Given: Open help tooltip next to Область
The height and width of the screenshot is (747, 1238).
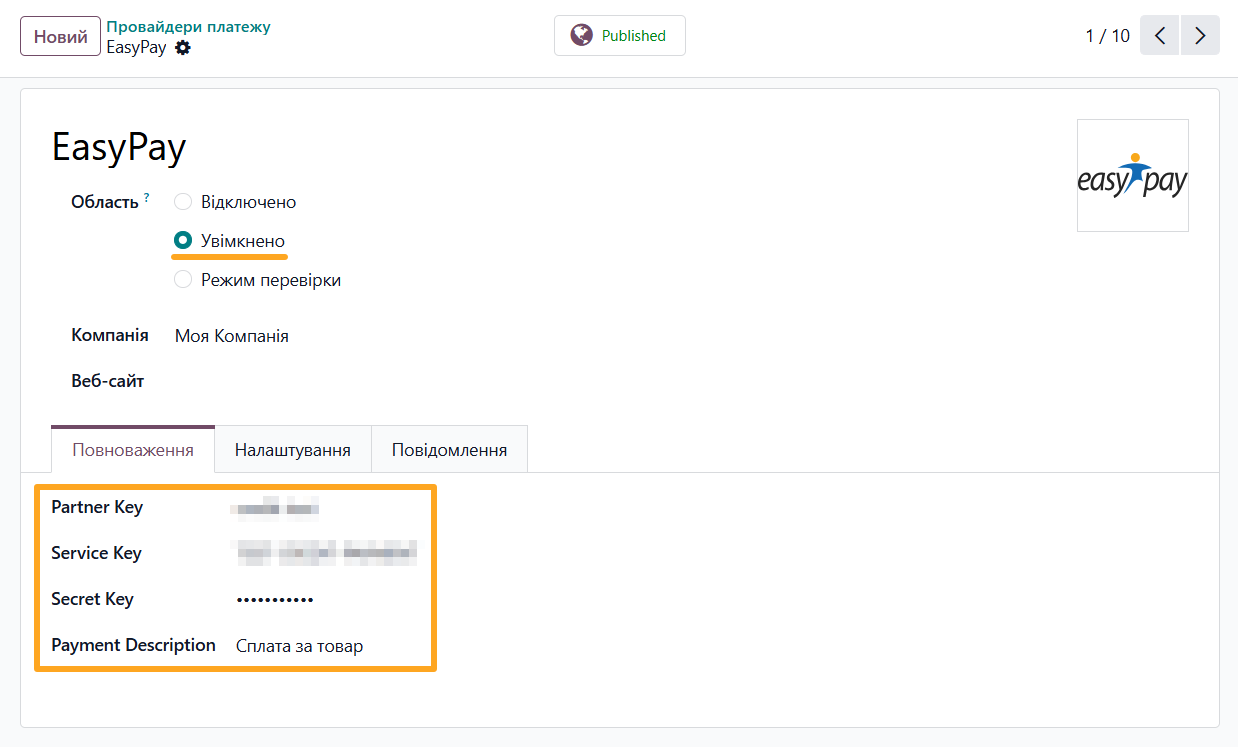Looking at the screenshot, I should point(147,198).
